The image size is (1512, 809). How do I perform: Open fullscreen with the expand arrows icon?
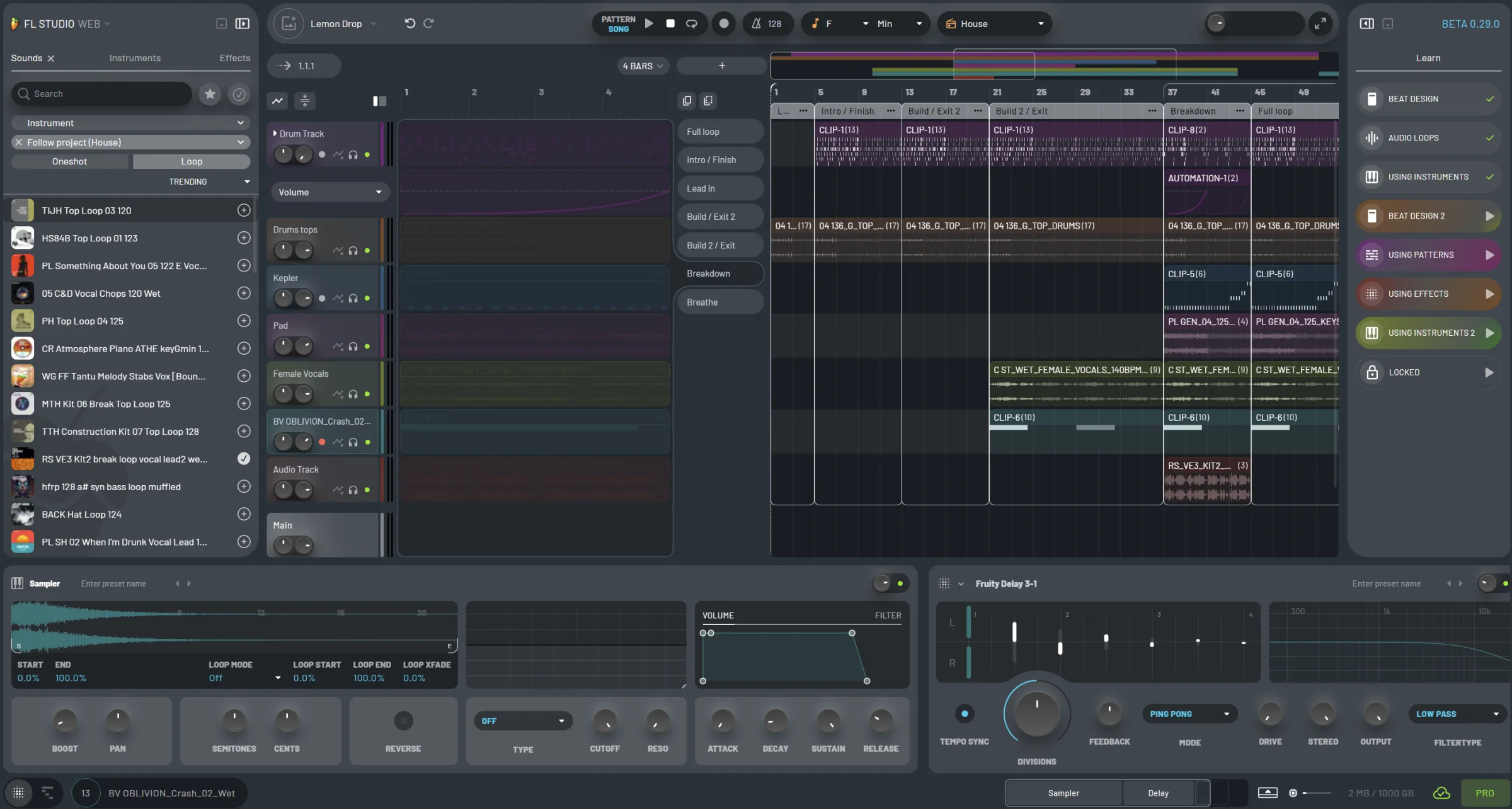click(x=1320, y=23)
